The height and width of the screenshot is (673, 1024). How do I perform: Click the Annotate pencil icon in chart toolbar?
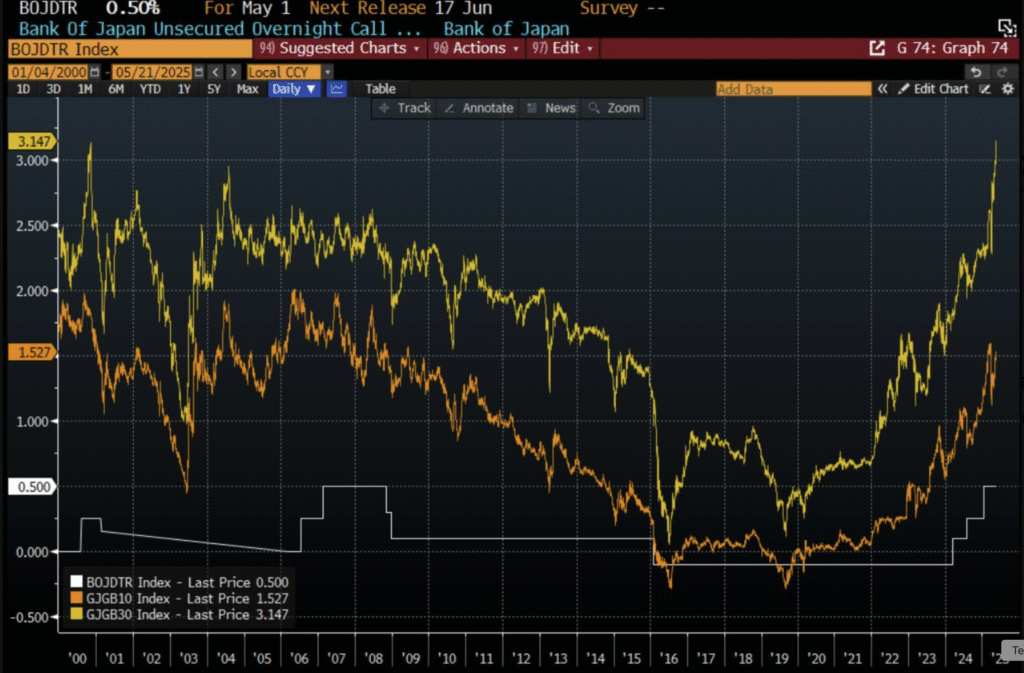coord(449,108)
